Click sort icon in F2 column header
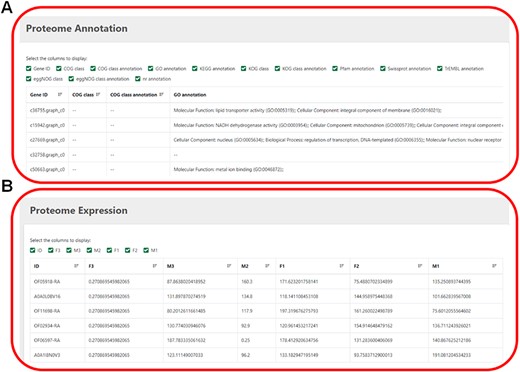520x372 pixels. (420, 266)
